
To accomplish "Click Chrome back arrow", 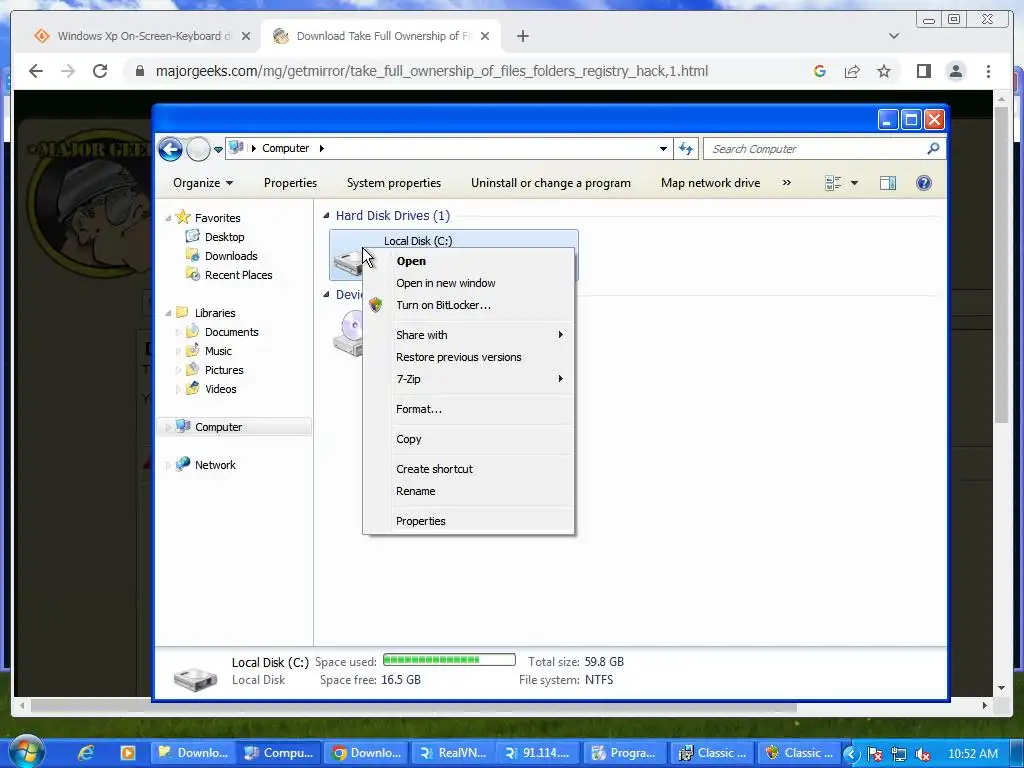I will coord(36,71).
